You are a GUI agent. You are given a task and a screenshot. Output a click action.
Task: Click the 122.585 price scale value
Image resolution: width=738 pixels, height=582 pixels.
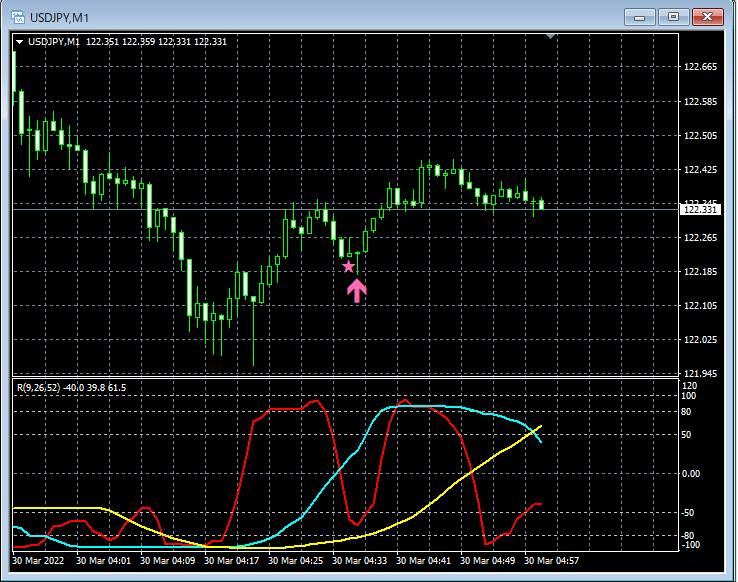700,102
